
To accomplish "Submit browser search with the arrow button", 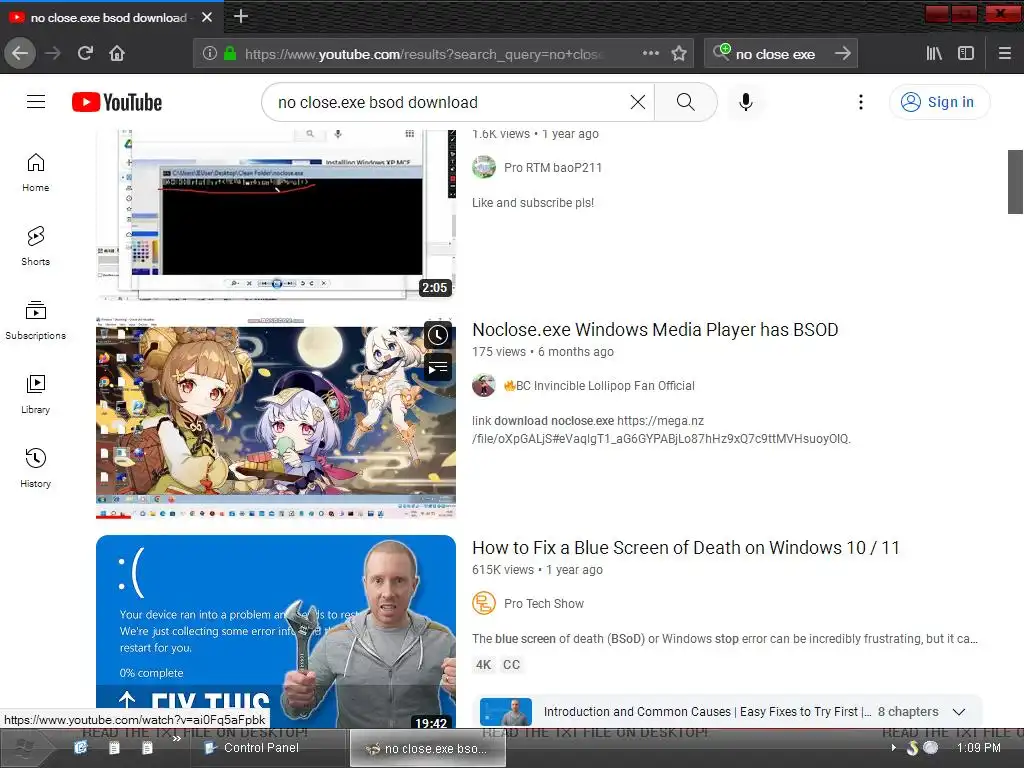I will [x=842, y=53].
